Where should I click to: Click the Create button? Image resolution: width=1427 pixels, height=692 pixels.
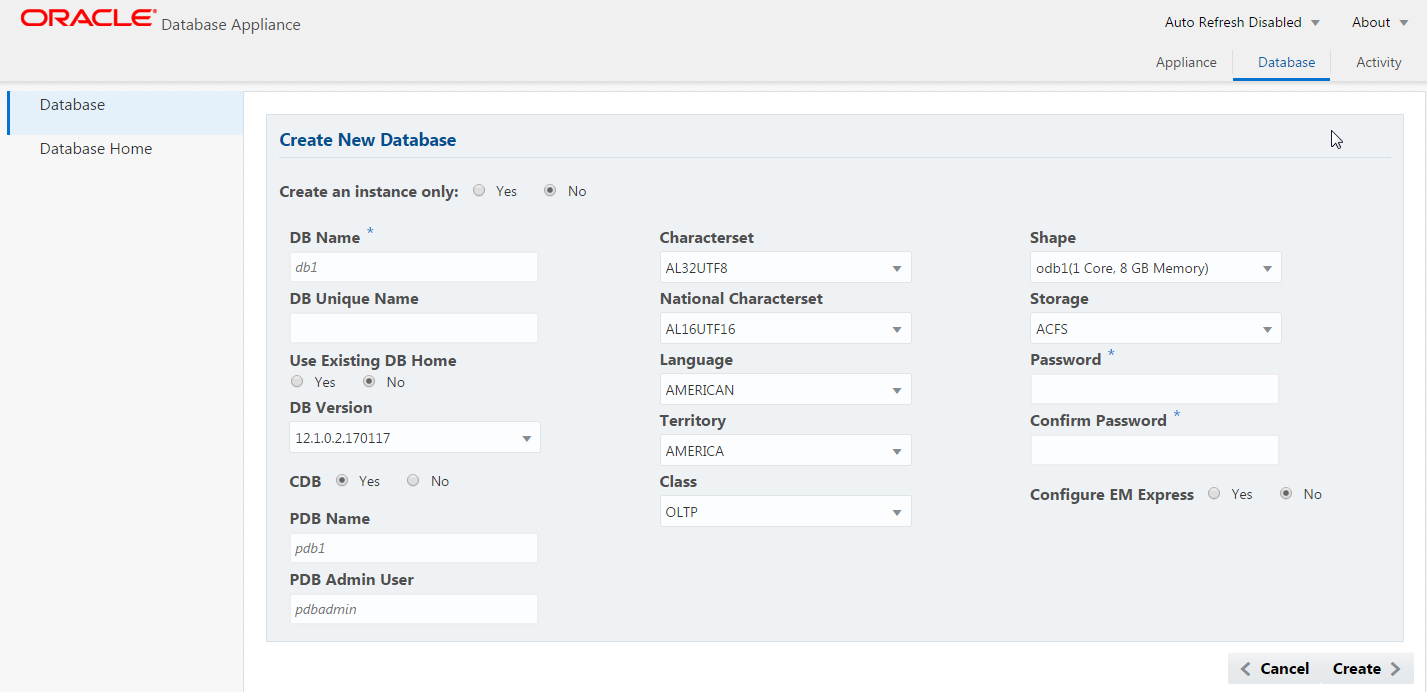click(1366, 669)
